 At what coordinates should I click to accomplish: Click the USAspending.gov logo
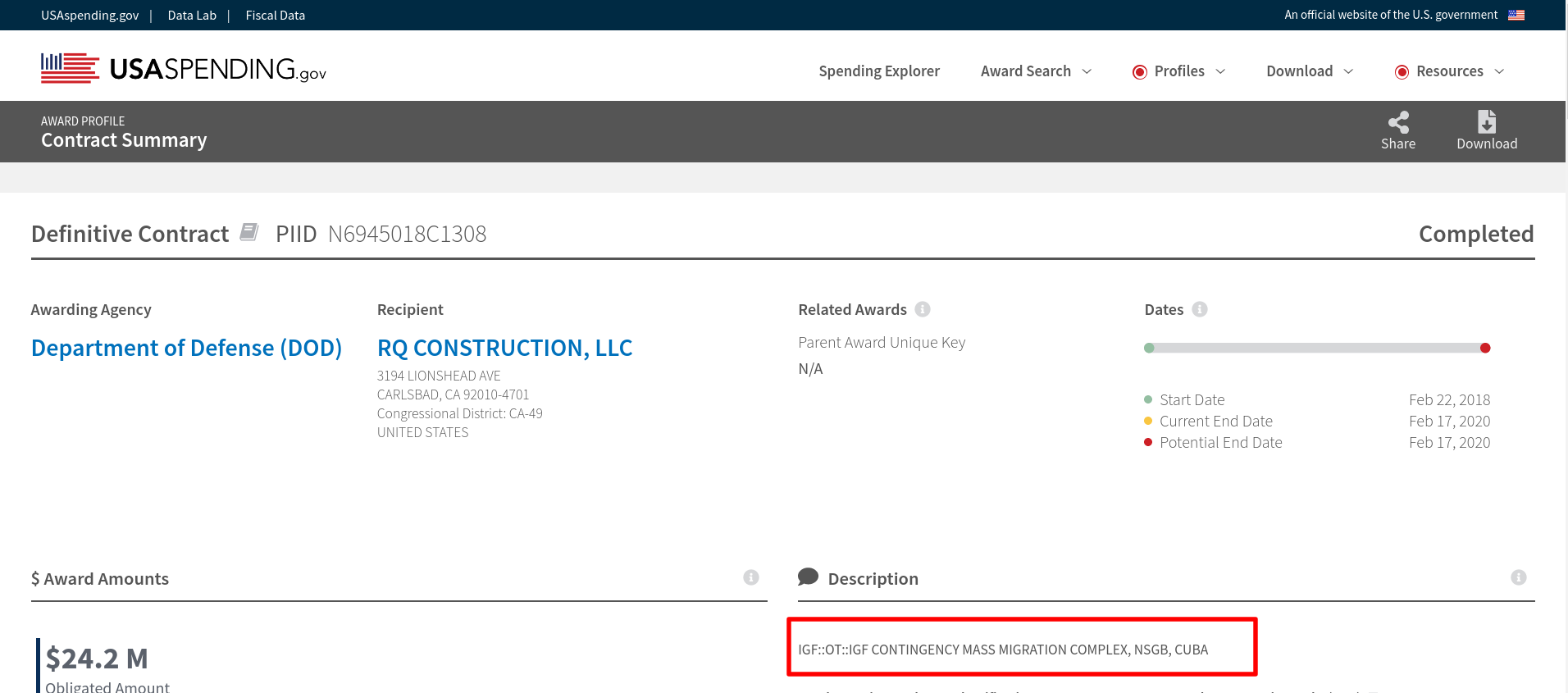184,69
